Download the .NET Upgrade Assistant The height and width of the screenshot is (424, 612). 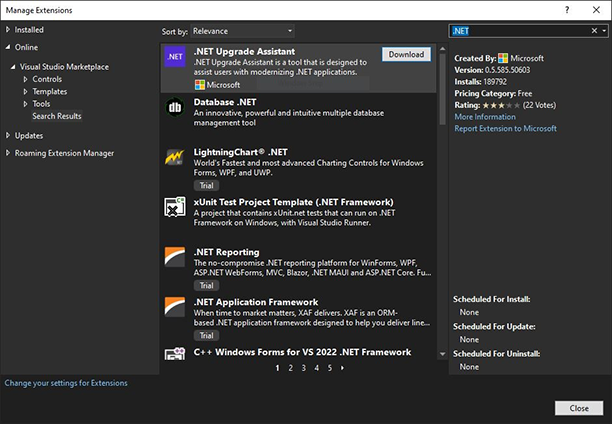[x=406, y=54]
